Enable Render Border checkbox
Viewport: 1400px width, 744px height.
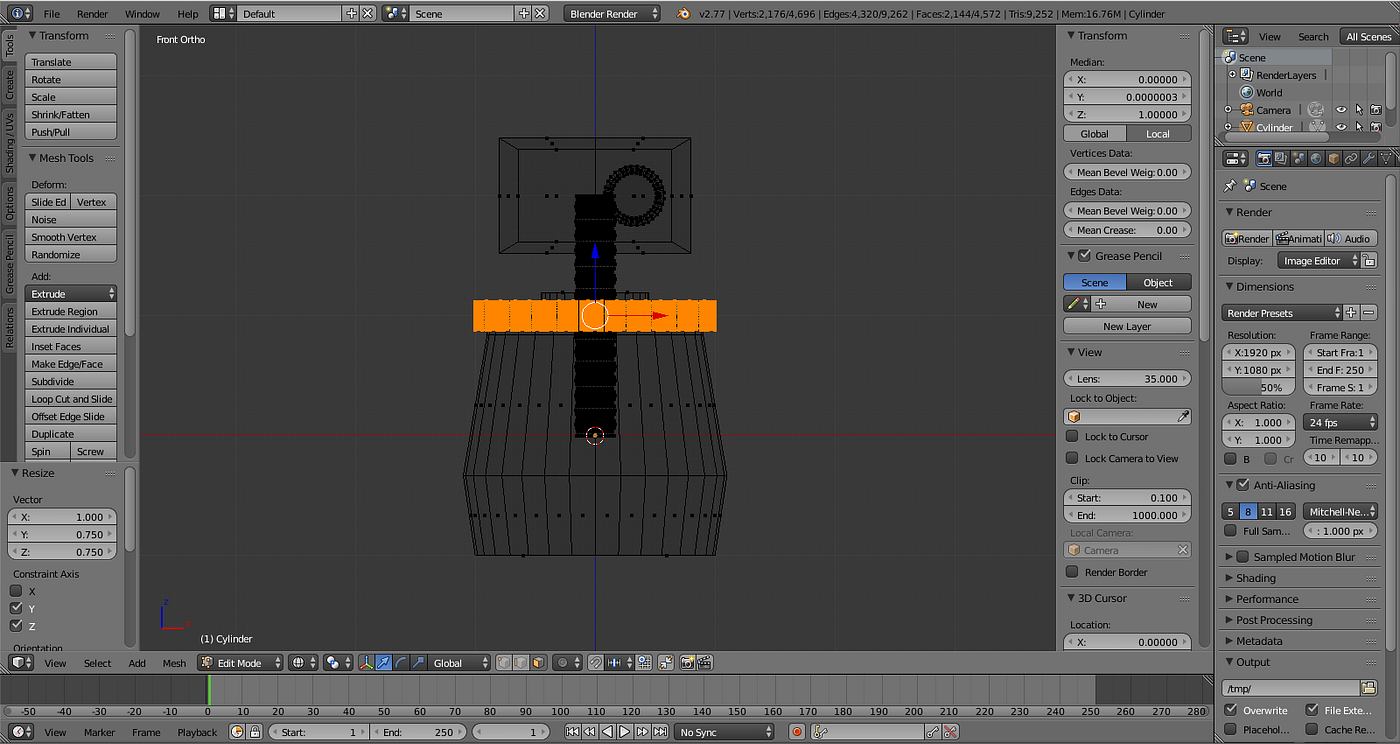point(1072,572)
